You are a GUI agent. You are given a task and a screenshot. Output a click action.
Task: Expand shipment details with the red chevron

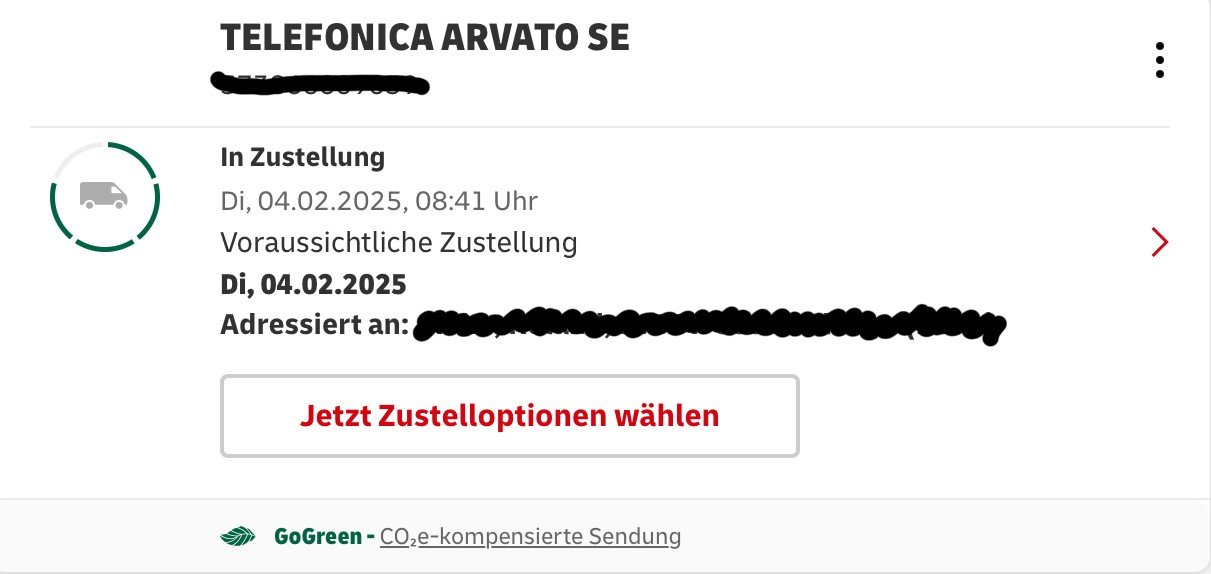pyautogui.click(x=1159, y=242)
